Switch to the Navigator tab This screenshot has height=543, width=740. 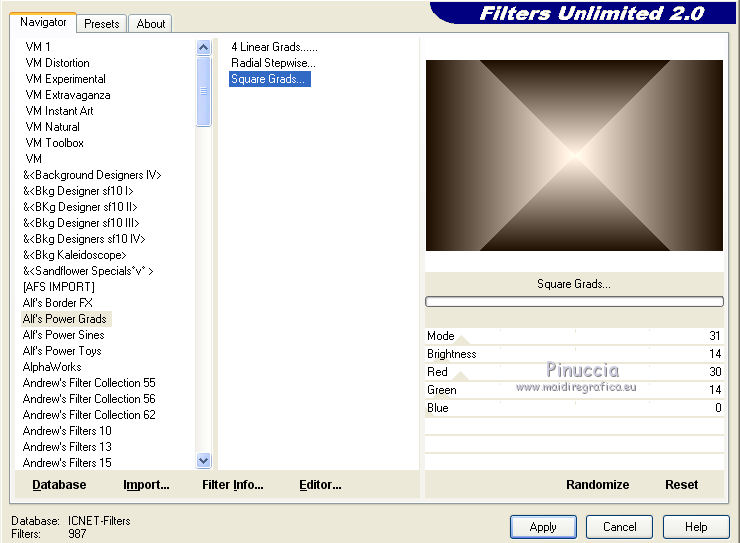pos(43,22)
